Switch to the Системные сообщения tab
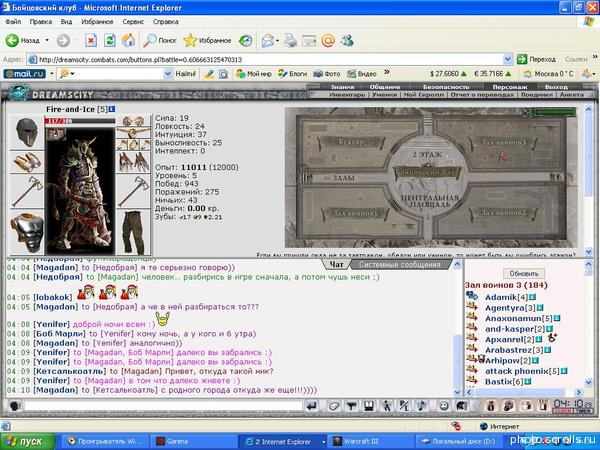600x450 pixels. tap(399, 264)
